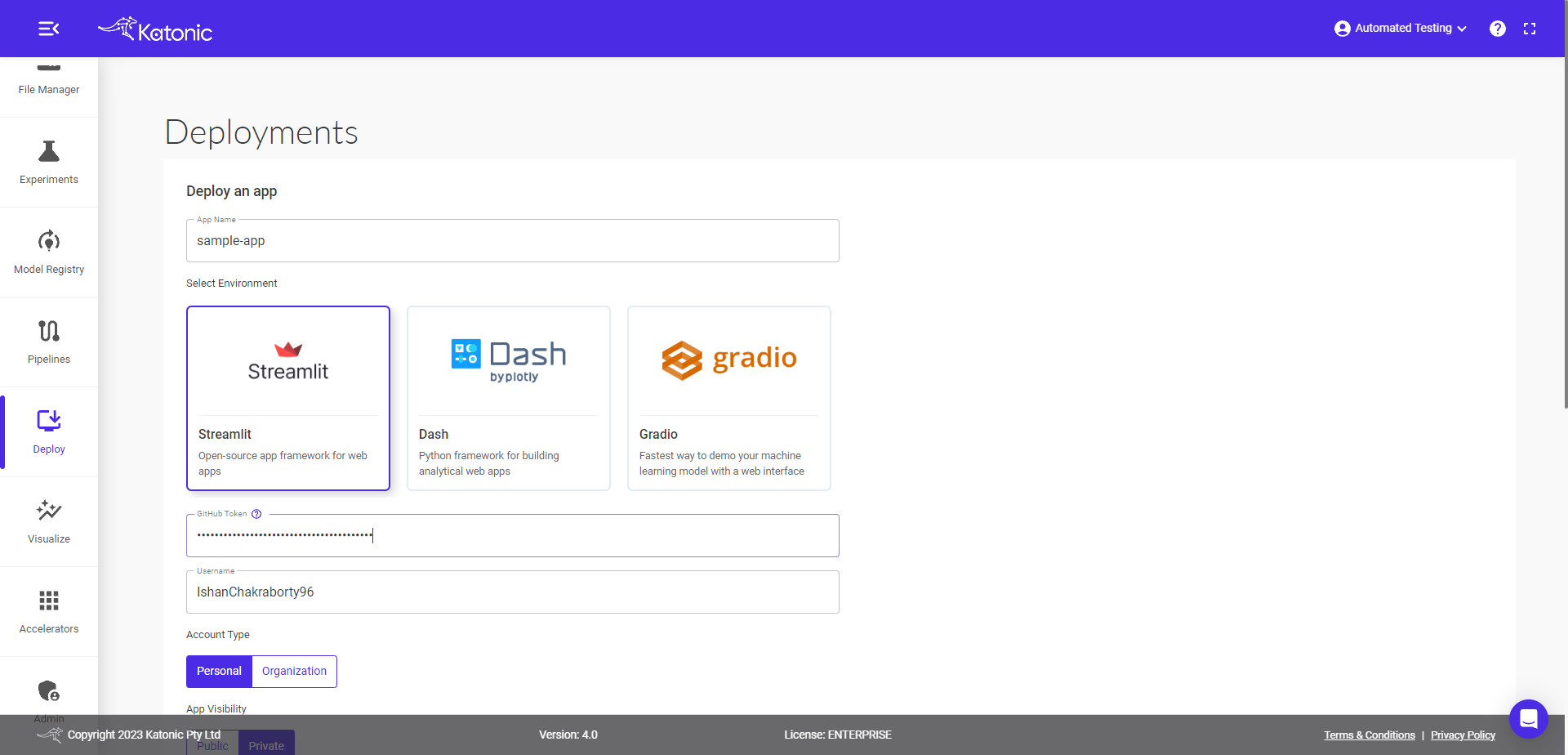Click the Automated Testing user name
The image size is (1568, 755).
(x=1404, y=28)
